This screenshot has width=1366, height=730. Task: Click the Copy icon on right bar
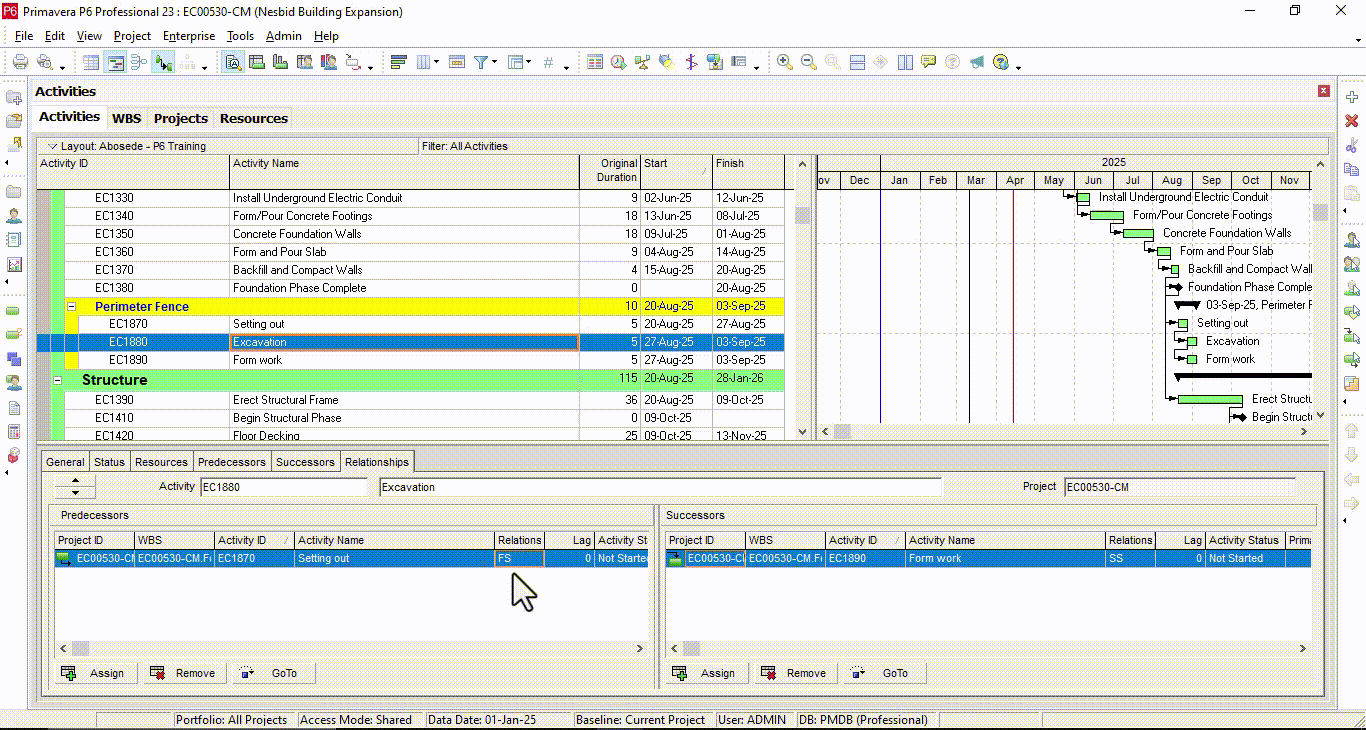click(x=1352, y=169)
